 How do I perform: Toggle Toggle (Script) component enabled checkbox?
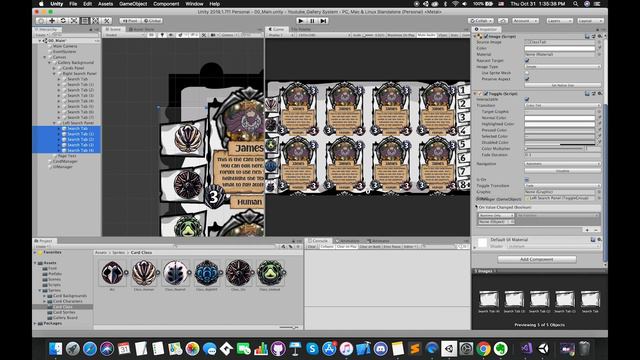[x=486, y=93]
